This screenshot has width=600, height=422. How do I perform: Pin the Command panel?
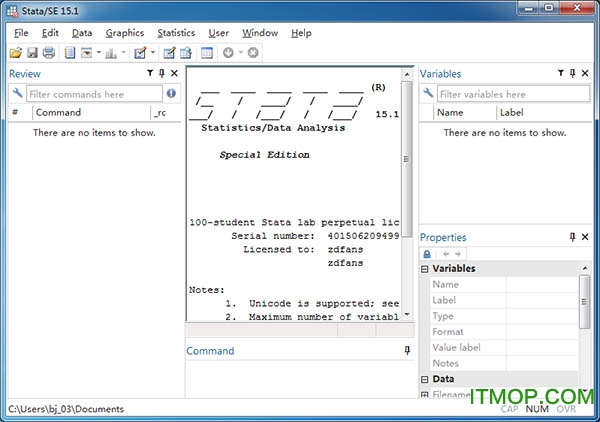point(407,350)
